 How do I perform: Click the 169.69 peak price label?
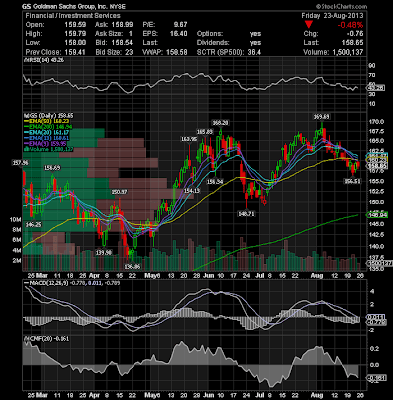[321, 117]
